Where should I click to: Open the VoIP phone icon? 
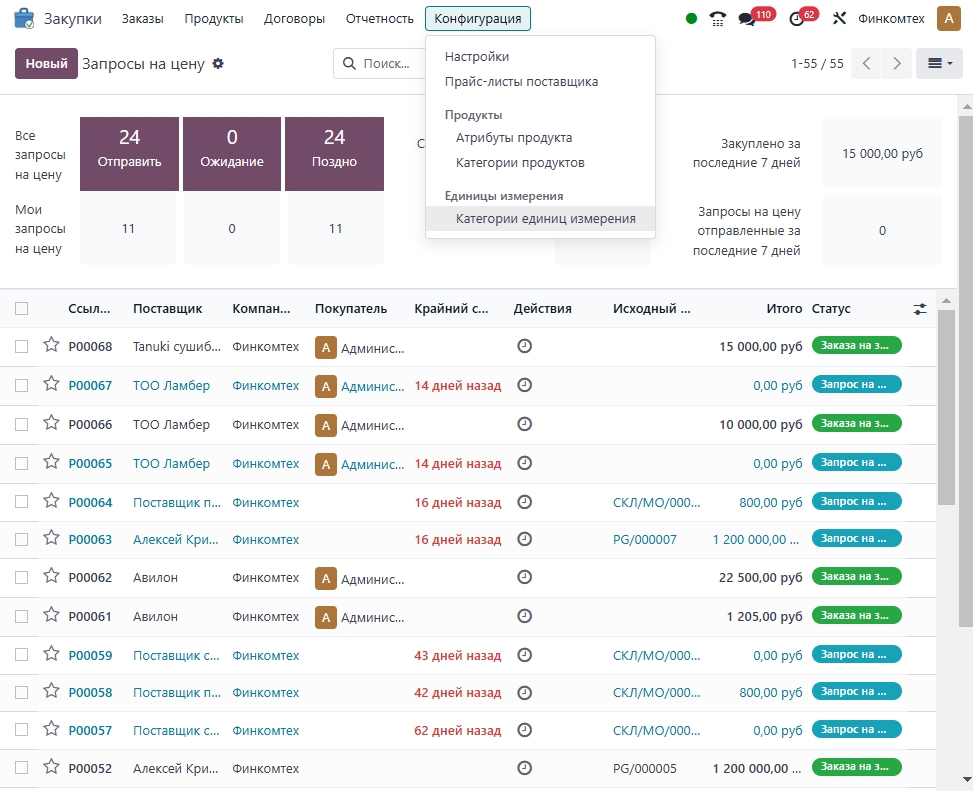coord(717,19)
